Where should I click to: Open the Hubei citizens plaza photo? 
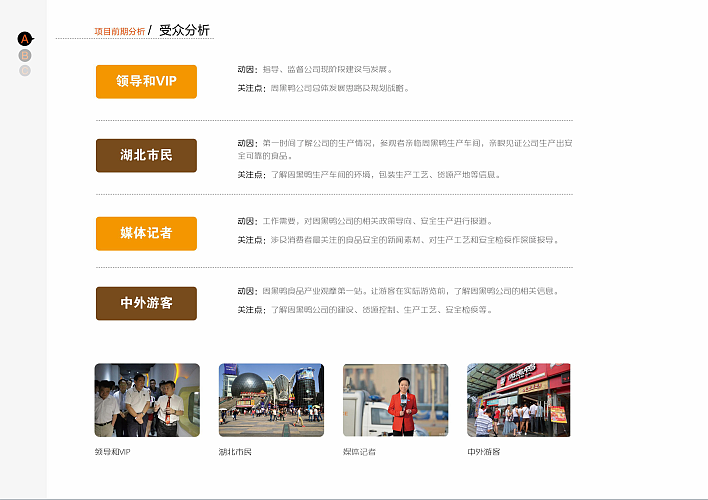click(271, 400)
